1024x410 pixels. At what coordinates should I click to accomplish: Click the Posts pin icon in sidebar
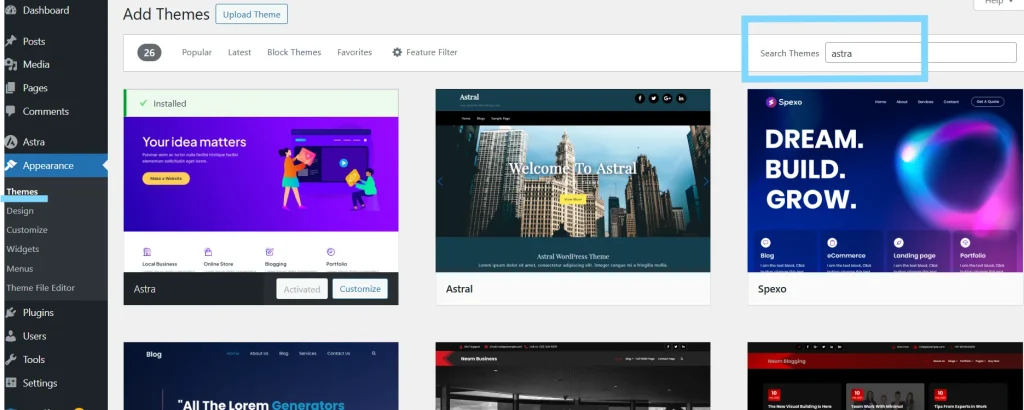point(10,41)
